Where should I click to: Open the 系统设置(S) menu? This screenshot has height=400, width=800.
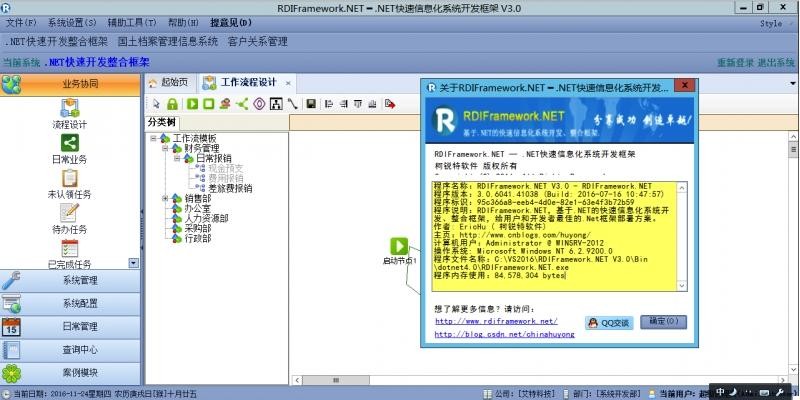(72, 23)
